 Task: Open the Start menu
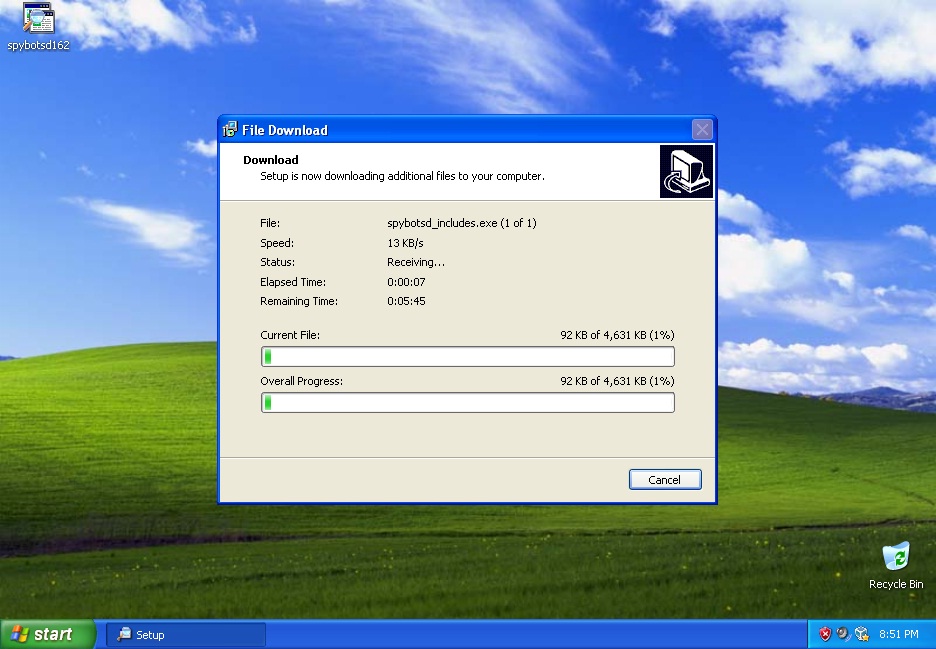pos(47,634)
